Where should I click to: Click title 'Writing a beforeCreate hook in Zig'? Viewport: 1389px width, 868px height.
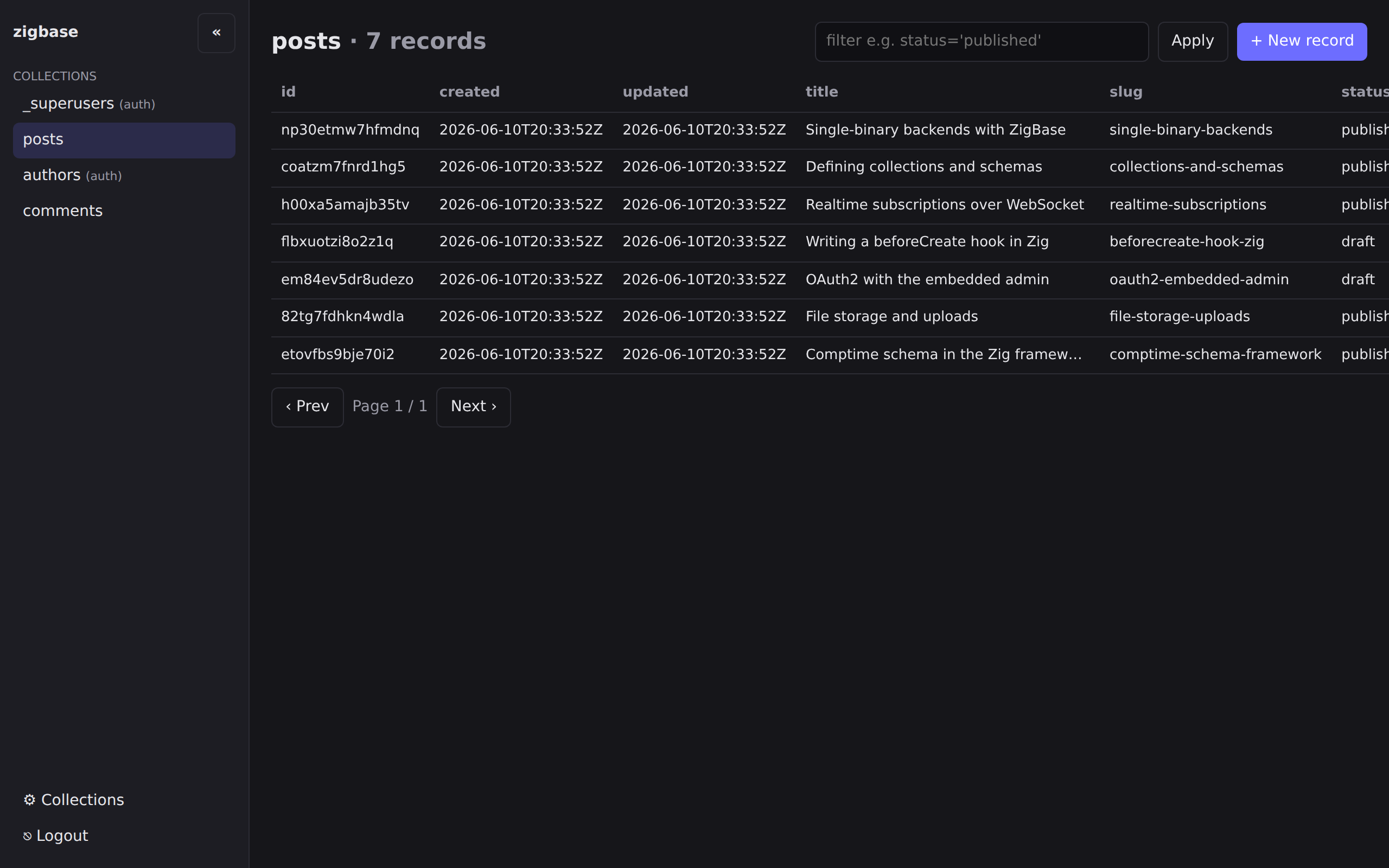927,242
